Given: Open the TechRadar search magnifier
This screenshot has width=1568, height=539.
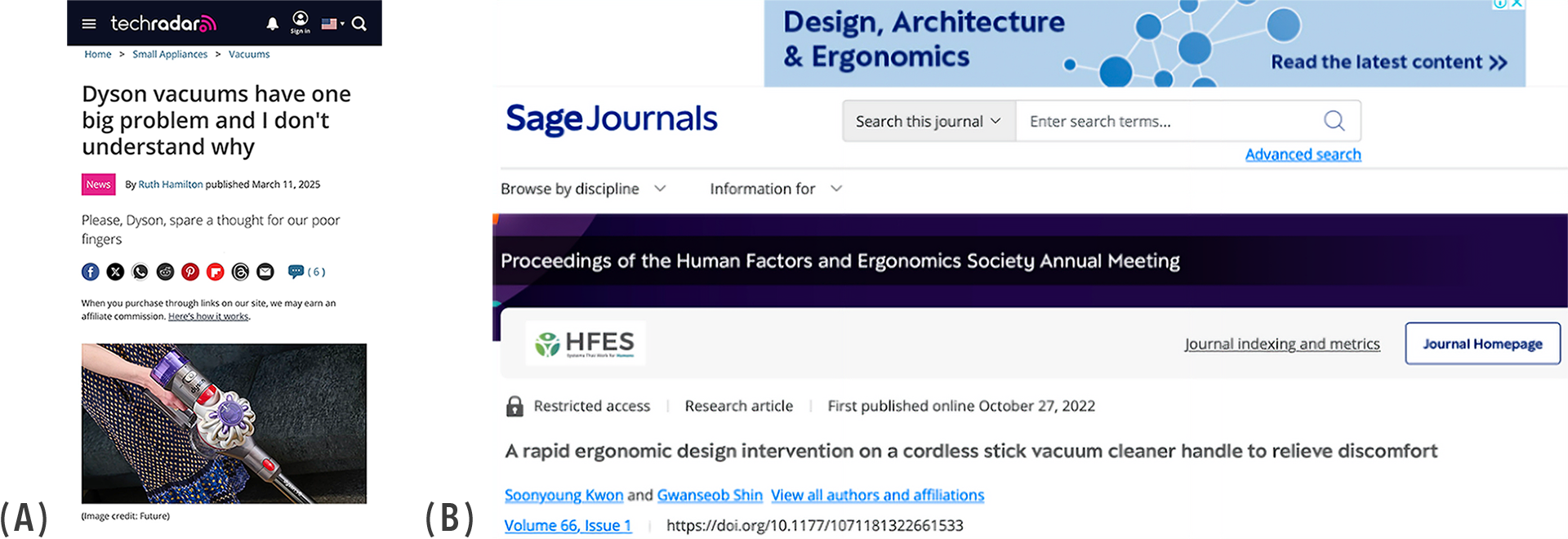Looking at the screenshot, I should tap(359, 24).
